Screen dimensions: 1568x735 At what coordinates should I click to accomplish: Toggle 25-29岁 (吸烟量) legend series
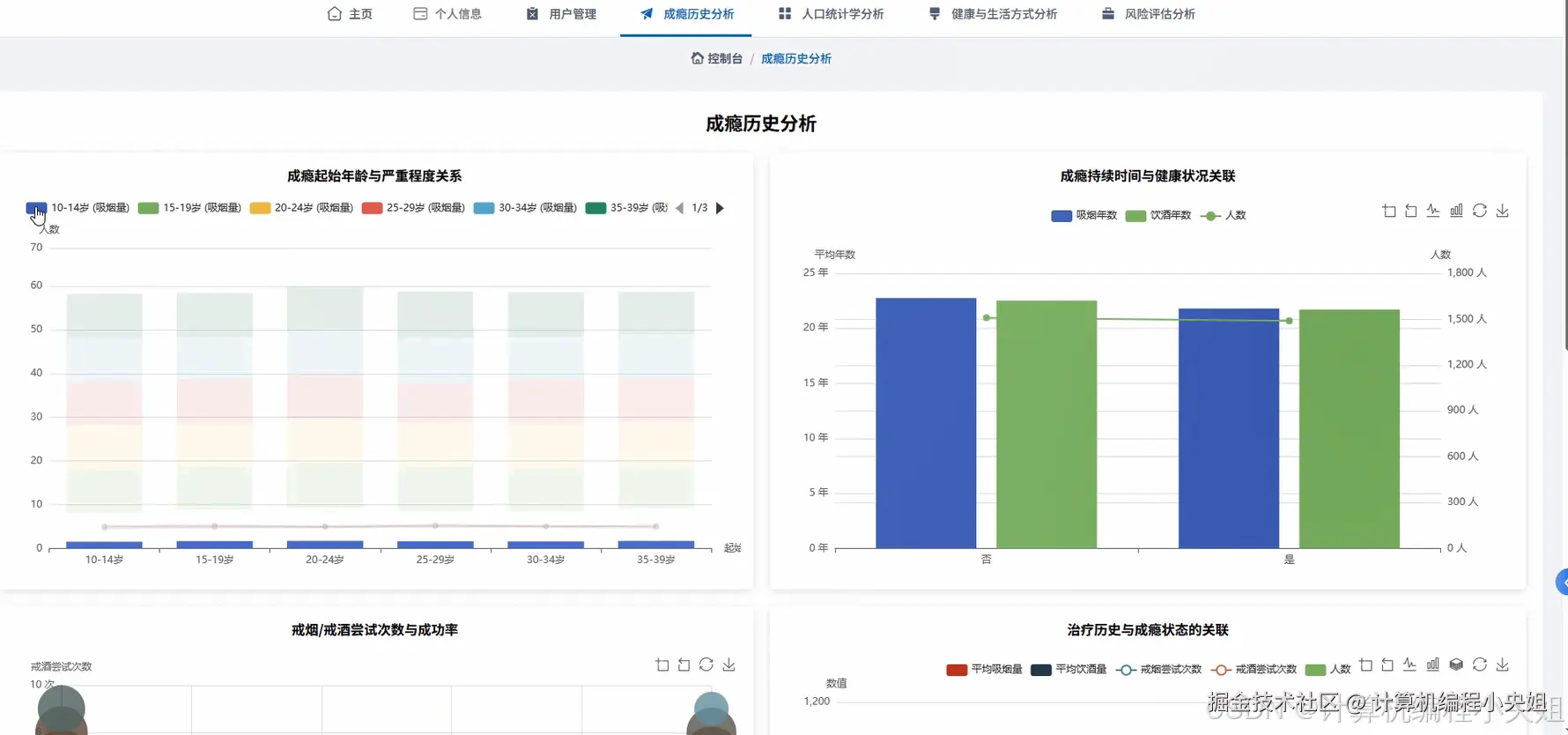coord(413,208)
